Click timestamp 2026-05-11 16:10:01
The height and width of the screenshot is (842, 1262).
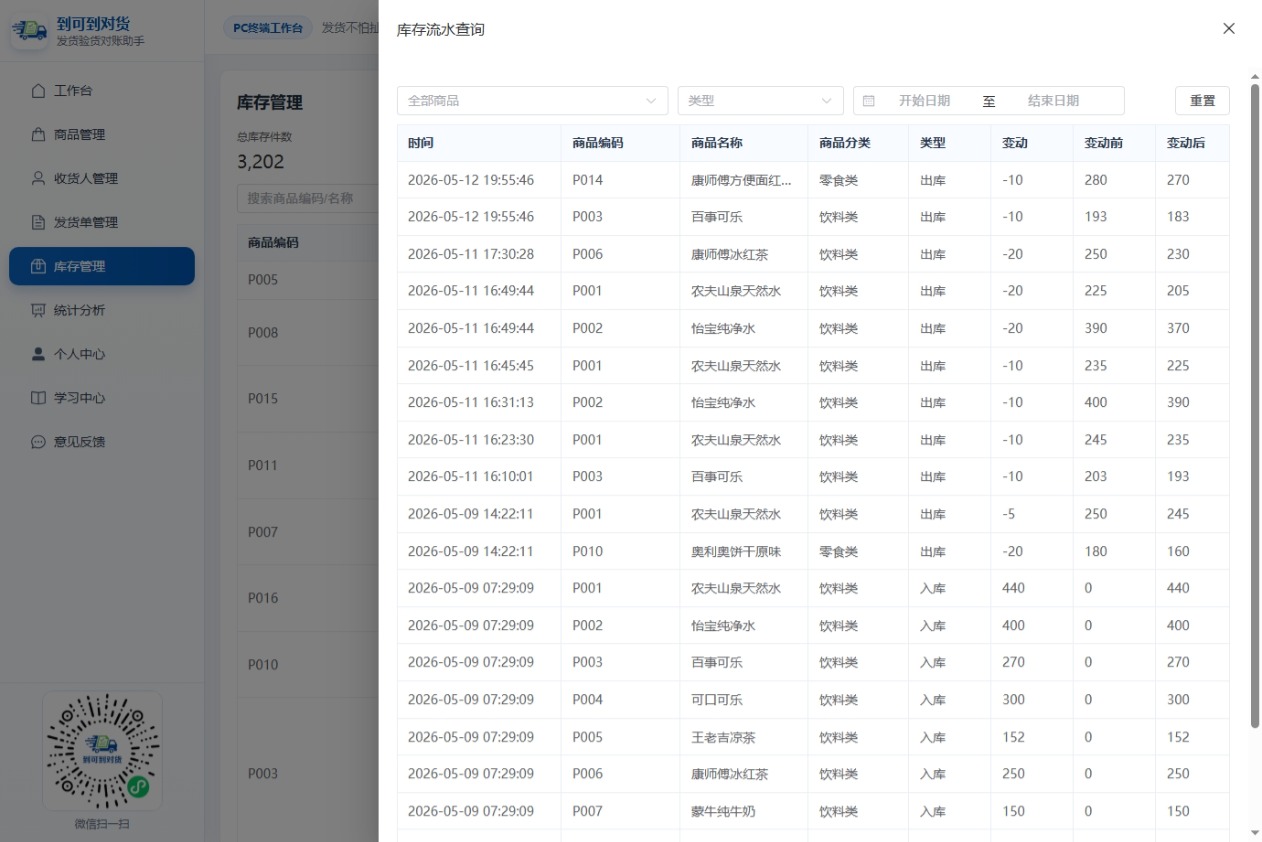pos(471,477)
